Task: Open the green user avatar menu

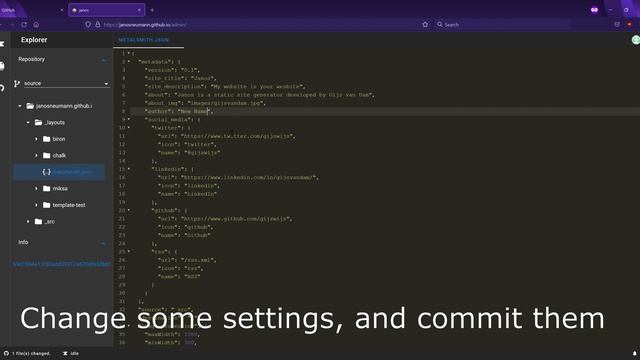Action: click(x=636, y=40)
